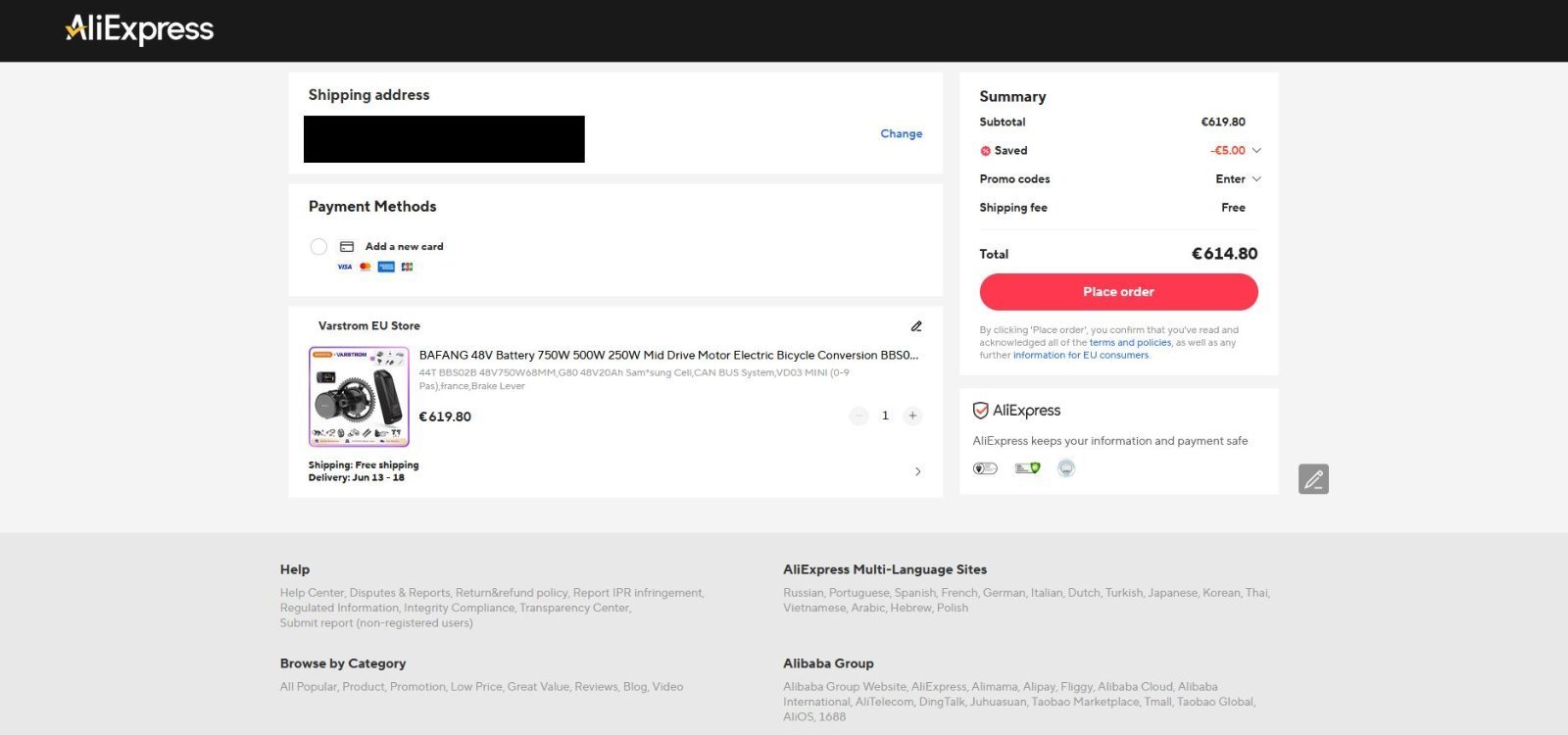1568x735 pixels.
Task: Increase item quantity with plus button
Action: pos(912,416)
